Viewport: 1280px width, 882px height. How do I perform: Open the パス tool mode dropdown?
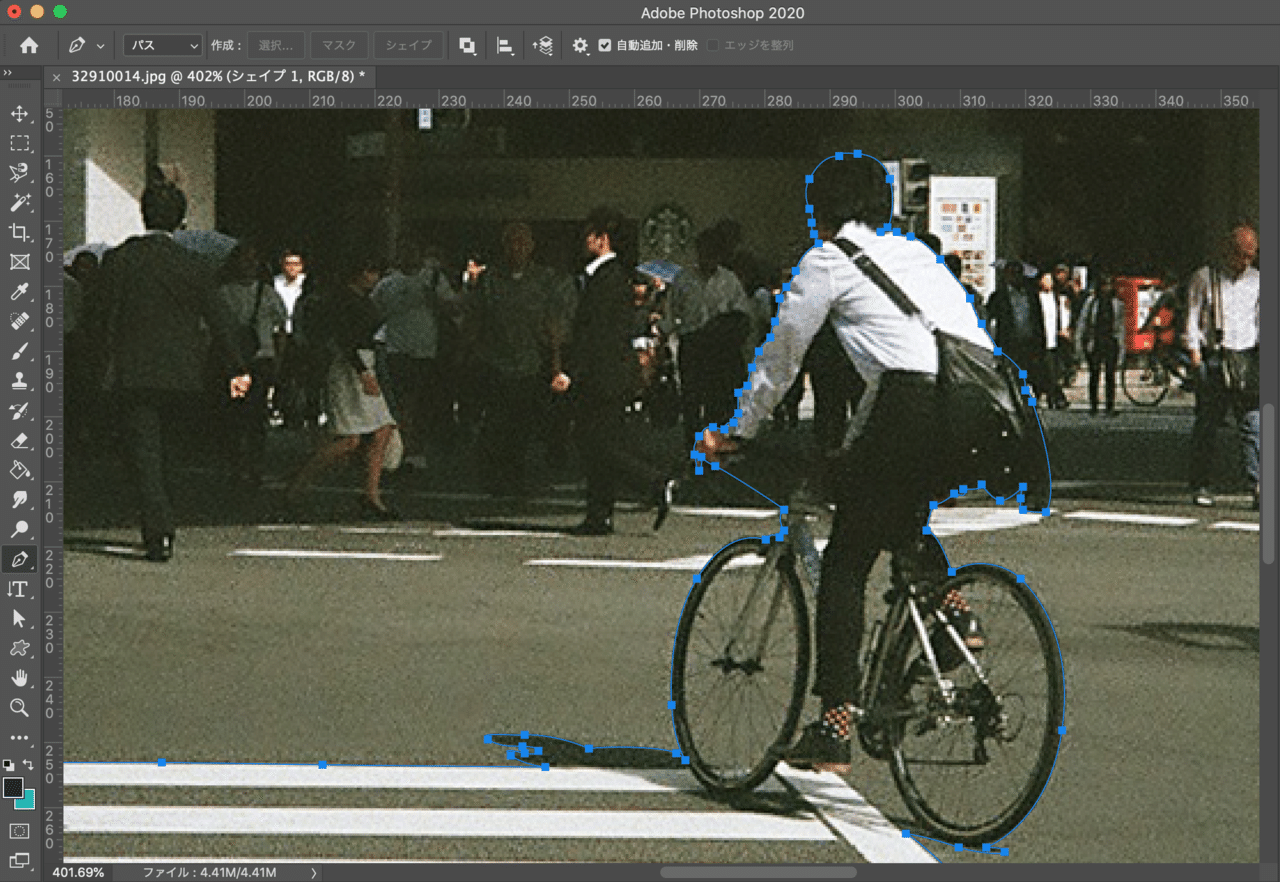point(163,45)
